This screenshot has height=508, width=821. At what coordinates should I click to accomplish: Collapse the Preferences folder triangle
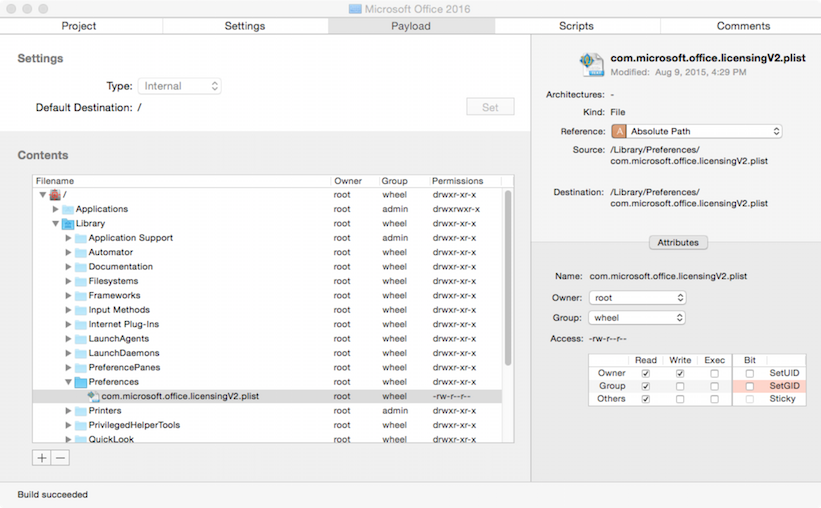pyautogui.click(x=68, y=382)
